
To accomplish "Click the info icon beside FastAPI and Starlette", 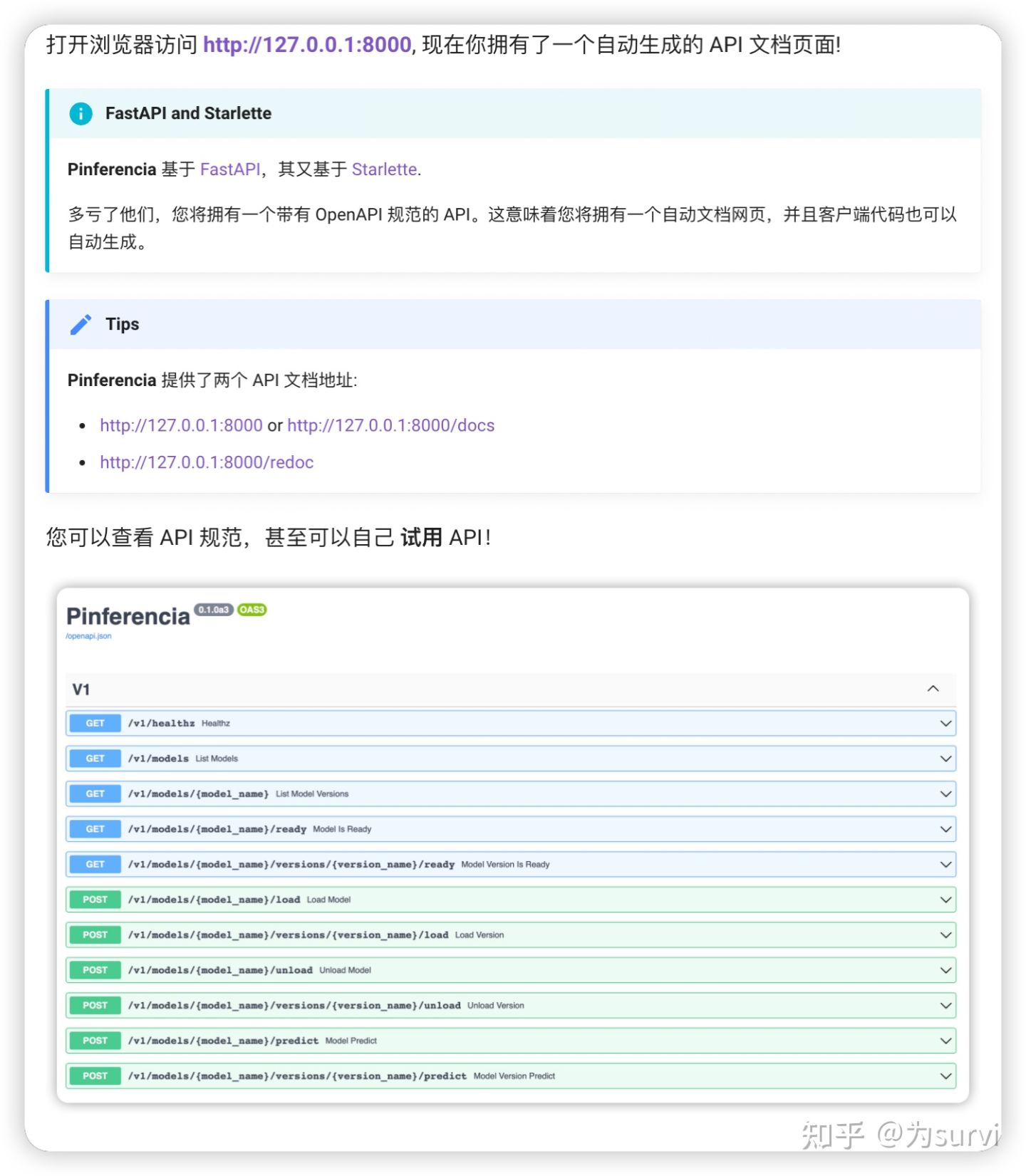I will [x=81, y=113].
